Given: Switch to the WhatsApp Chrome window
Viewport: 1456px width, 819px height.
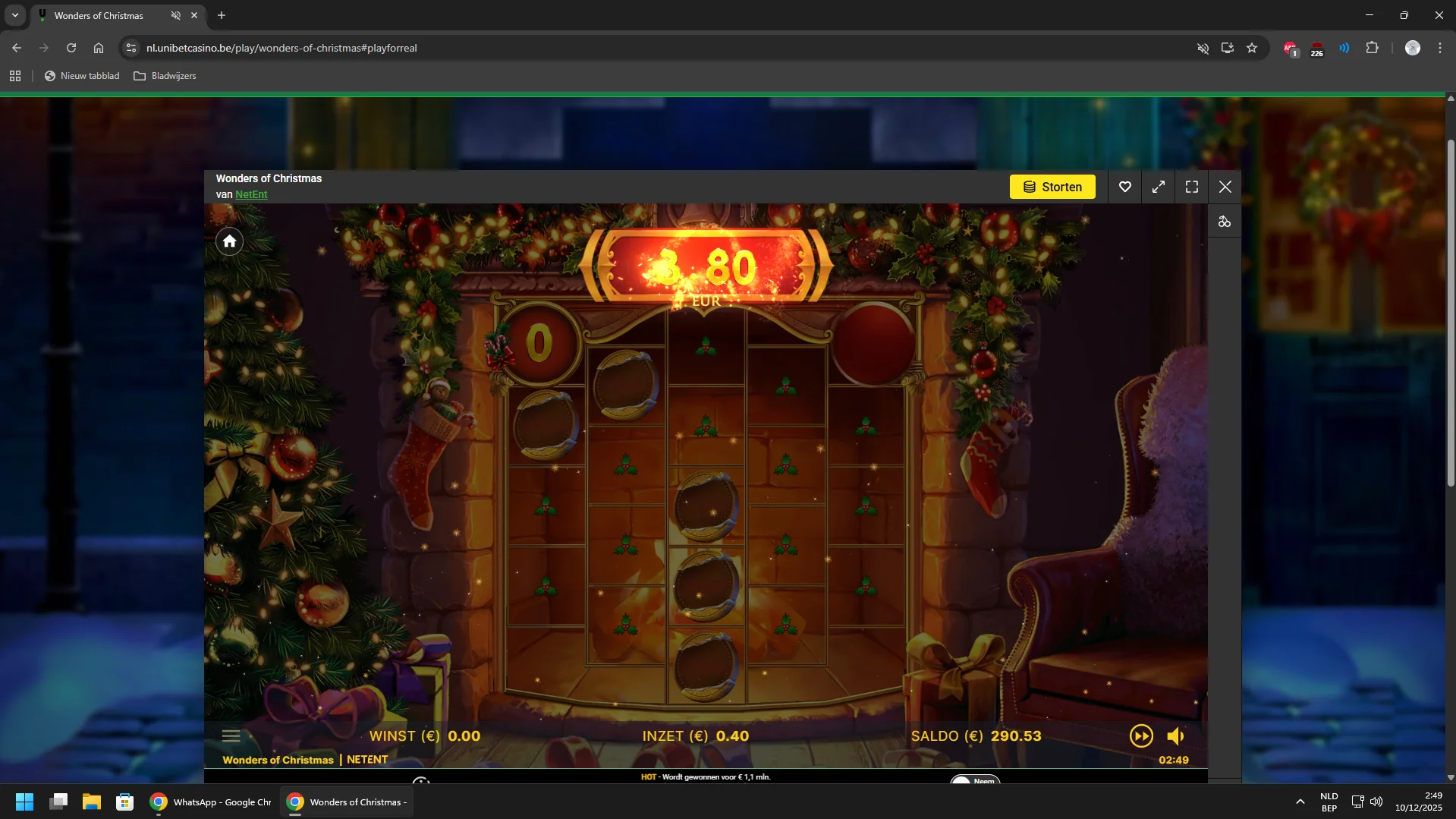Looking at the screenshot, I should pos(210,802).
